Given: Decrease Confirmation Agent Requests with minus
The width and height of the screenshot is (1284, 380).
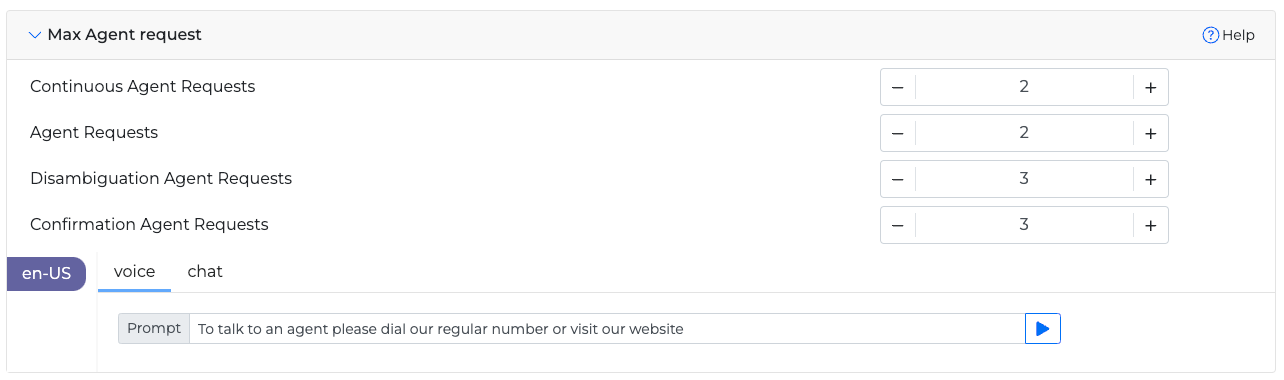Looking at the screenshot, I should click(x=898, y=225).
